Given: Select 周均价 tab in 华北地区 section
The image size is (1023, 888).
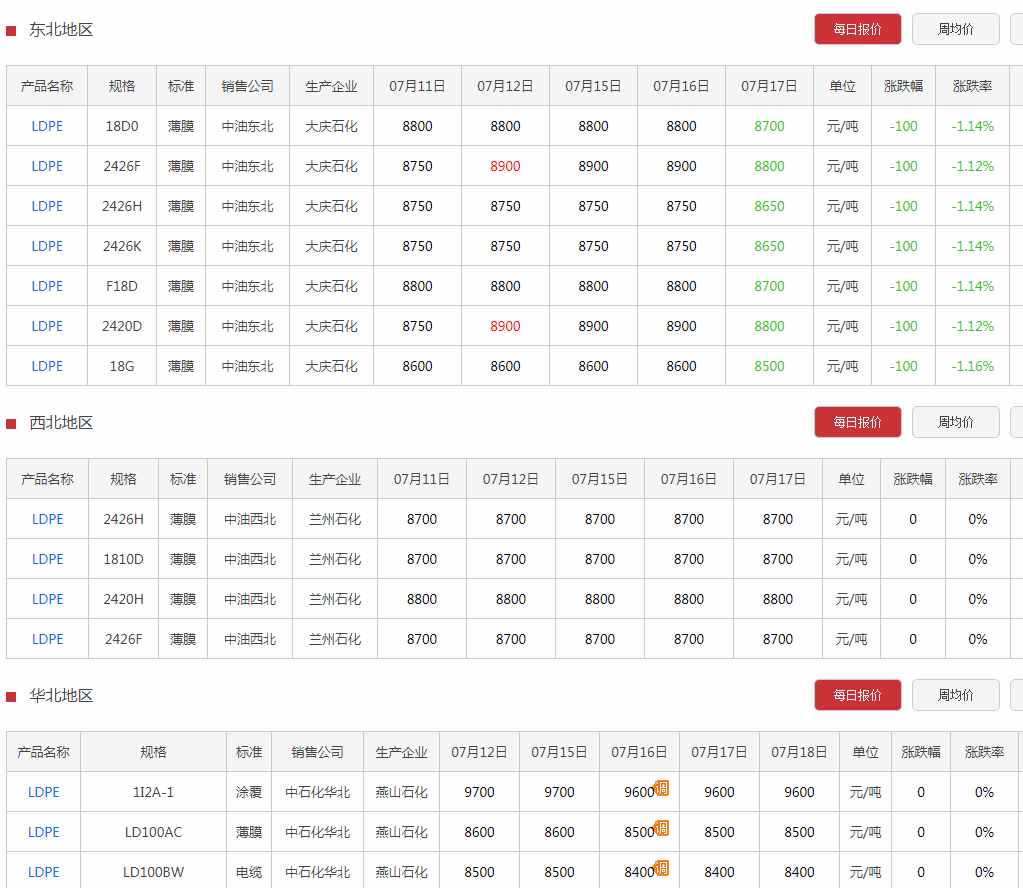Looking at the screenshot, I should 955,695.
